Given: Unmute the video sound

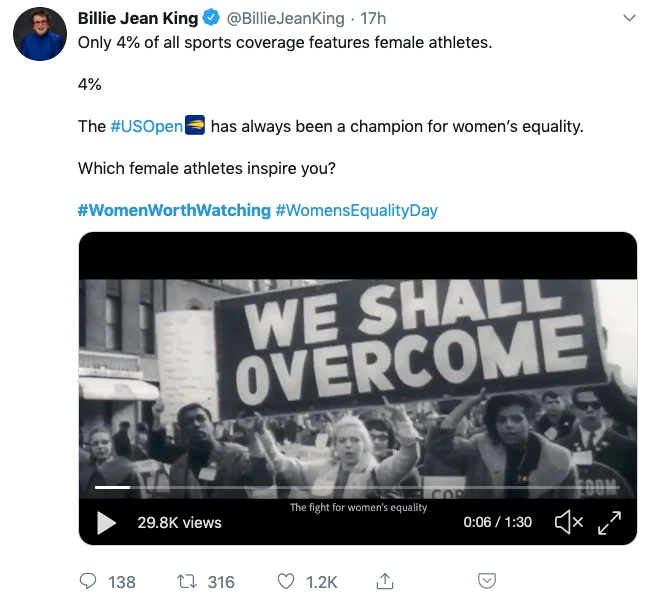Looking at the screenshot, I should 569,522.
